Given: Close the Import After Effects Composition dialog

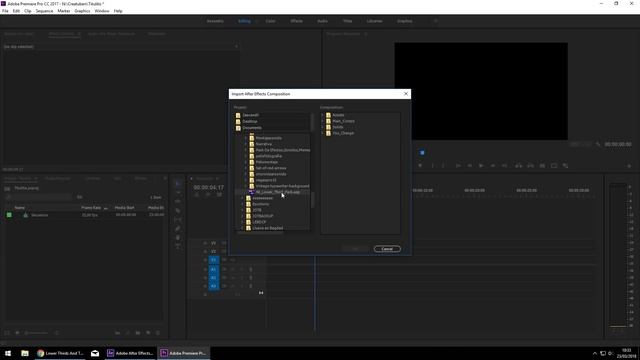Looking at the screenshot, I should pos(406,94).
